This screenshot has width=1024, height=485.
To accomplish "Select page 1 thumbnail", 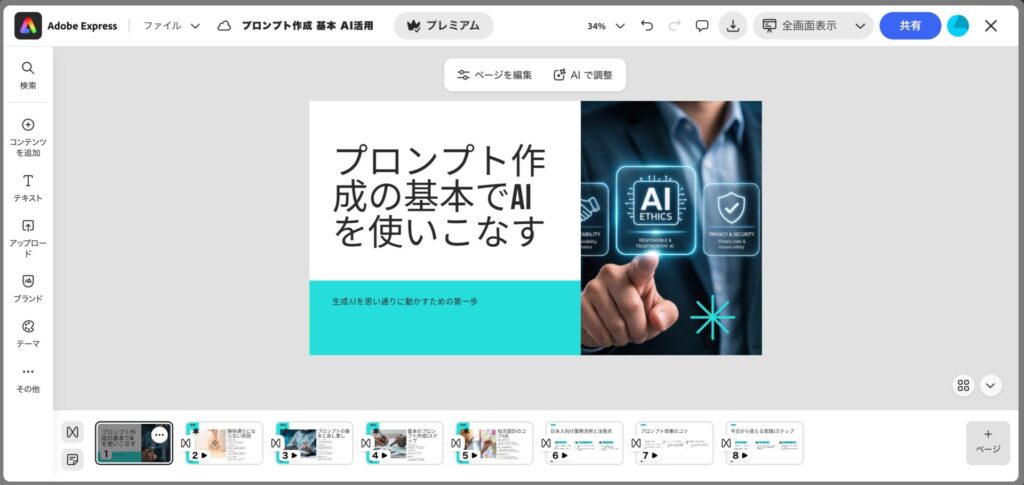I will [x=134, y=443].
